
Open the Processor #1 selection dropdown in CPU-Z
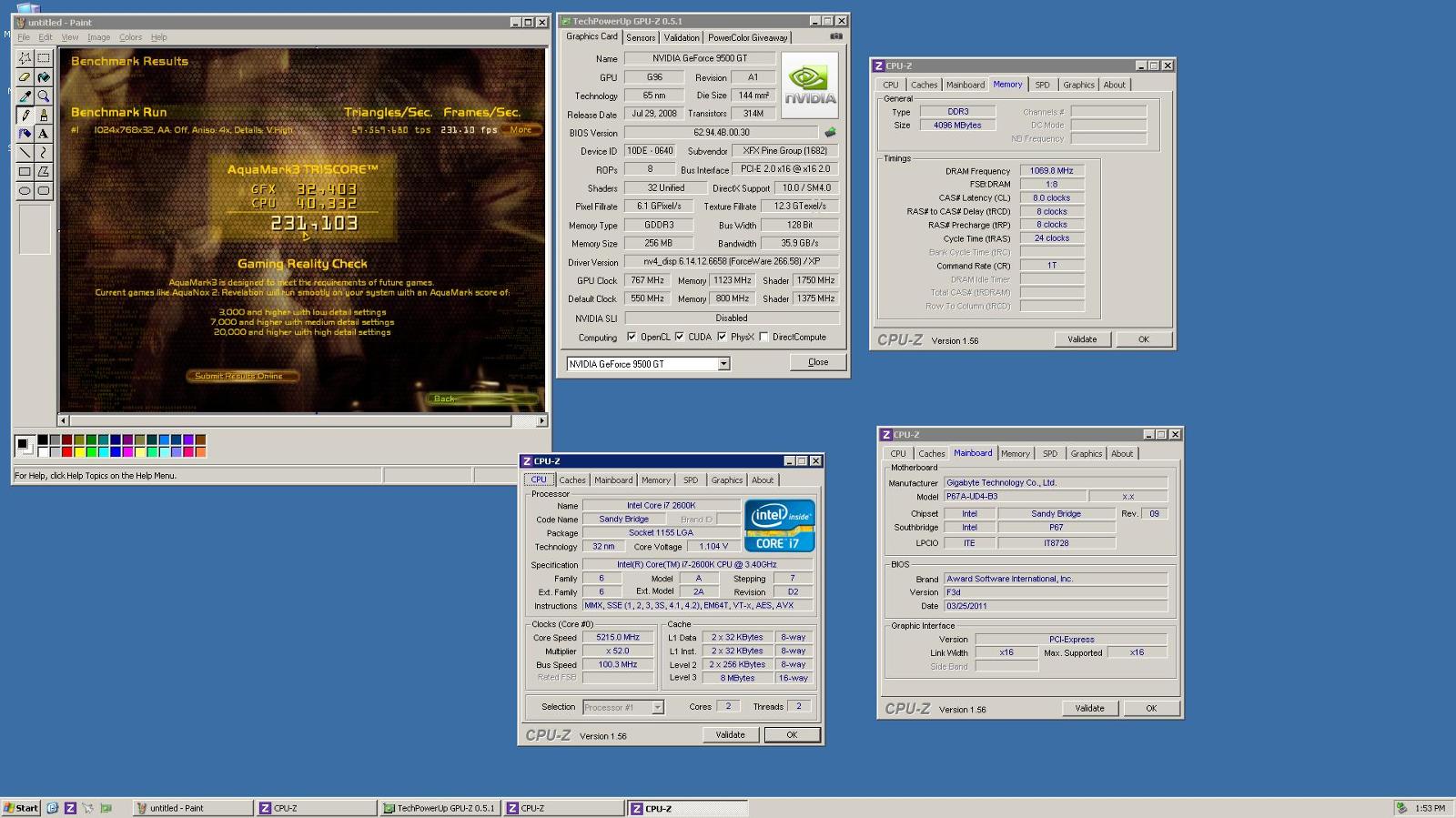coord(657,707)
